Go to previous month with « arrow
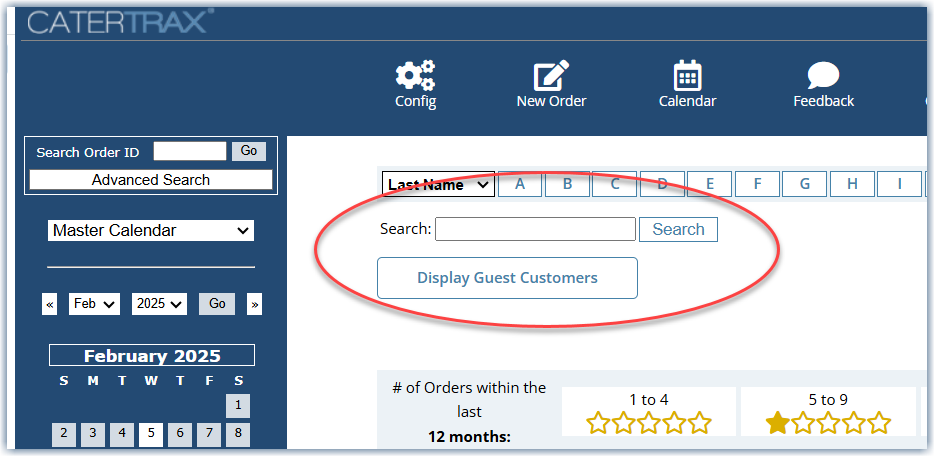This screenshot has width=935, height=457. [49, 304]
